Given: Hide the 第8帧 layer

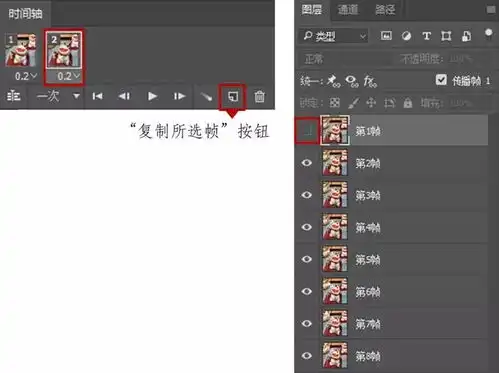Looking at the screenshot, I should (307, 355).
